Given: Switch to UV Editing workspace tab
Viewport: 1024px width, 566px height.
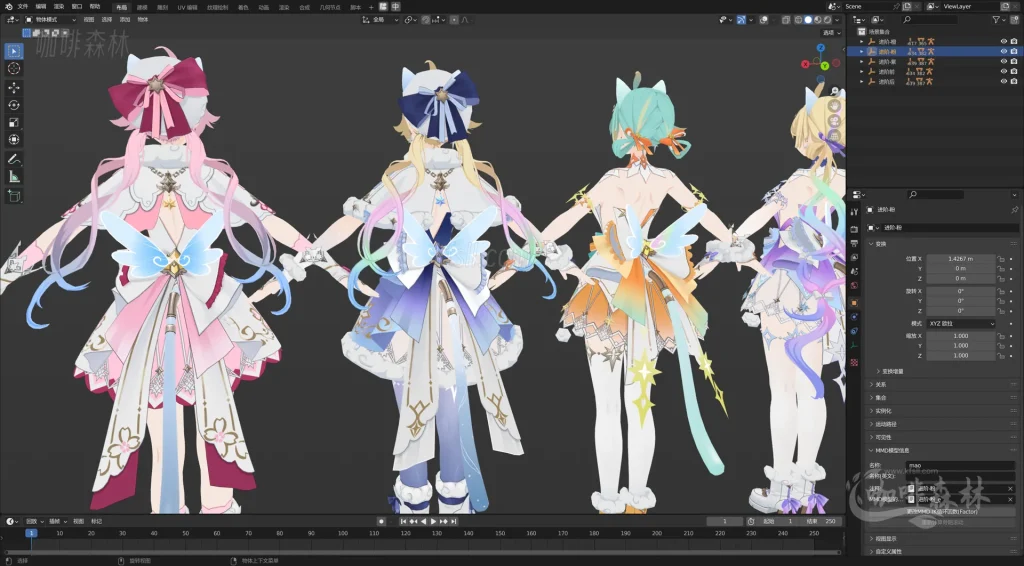Looking at the screenshot, I should (x=187, y=7).
